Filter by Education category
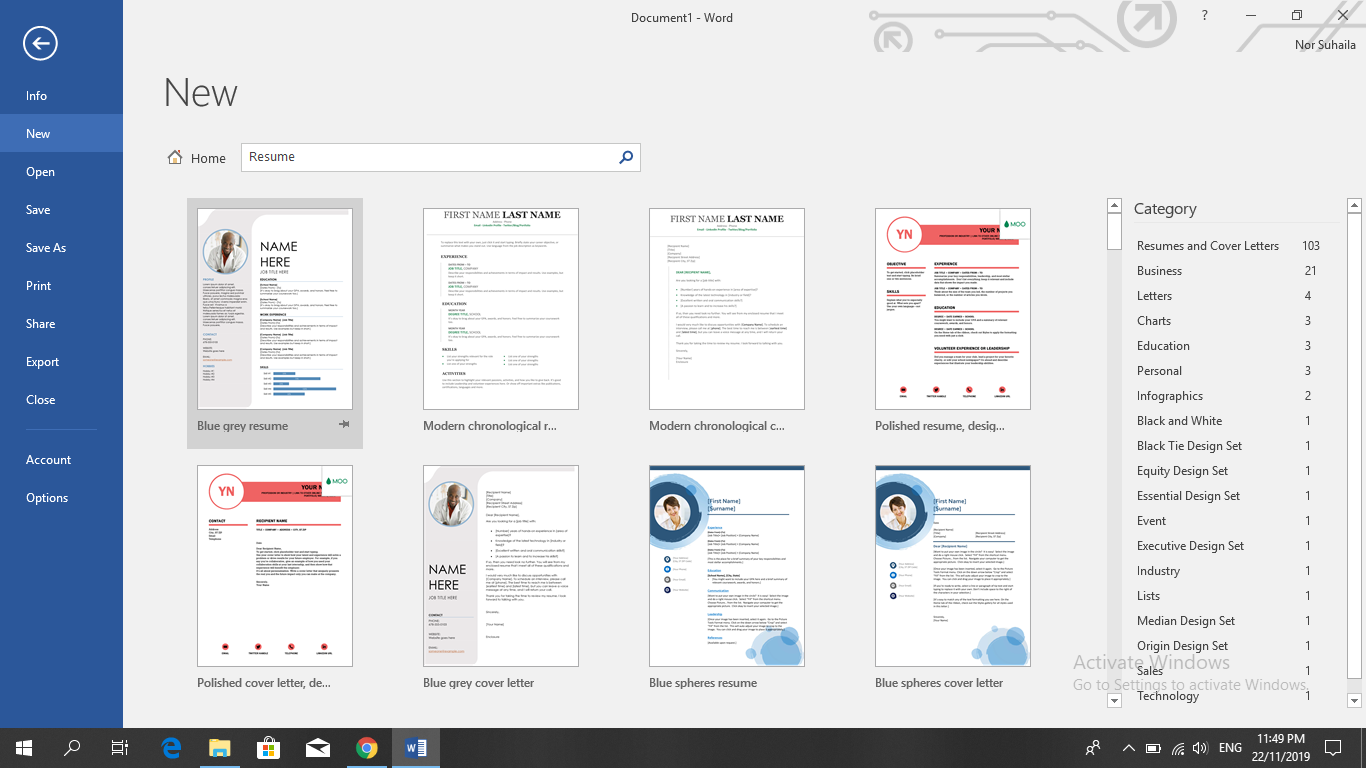Screen dimensions: 1366x768 1231,346
